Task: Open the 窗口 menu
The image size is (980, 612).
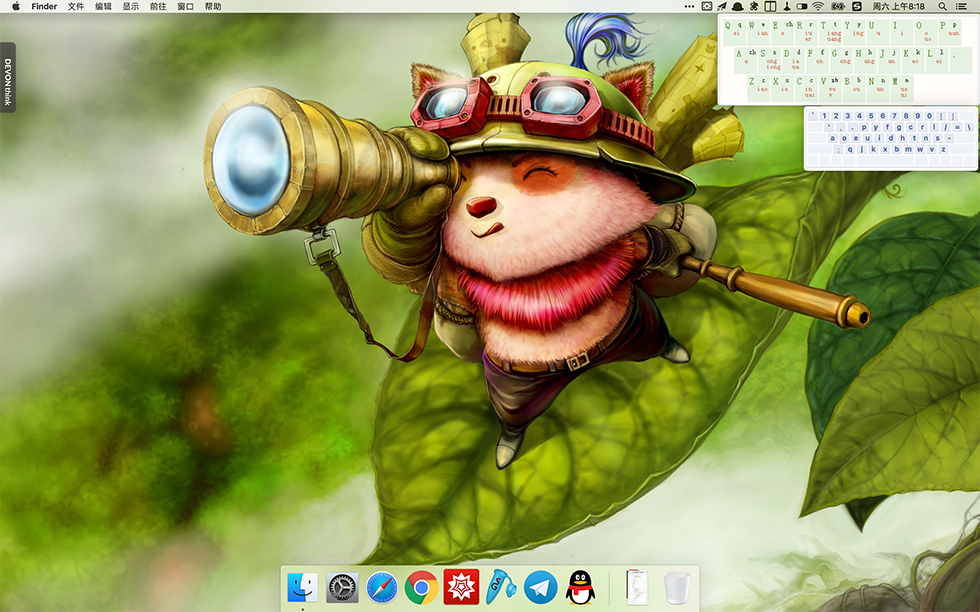Action: [x=186, y=6]
